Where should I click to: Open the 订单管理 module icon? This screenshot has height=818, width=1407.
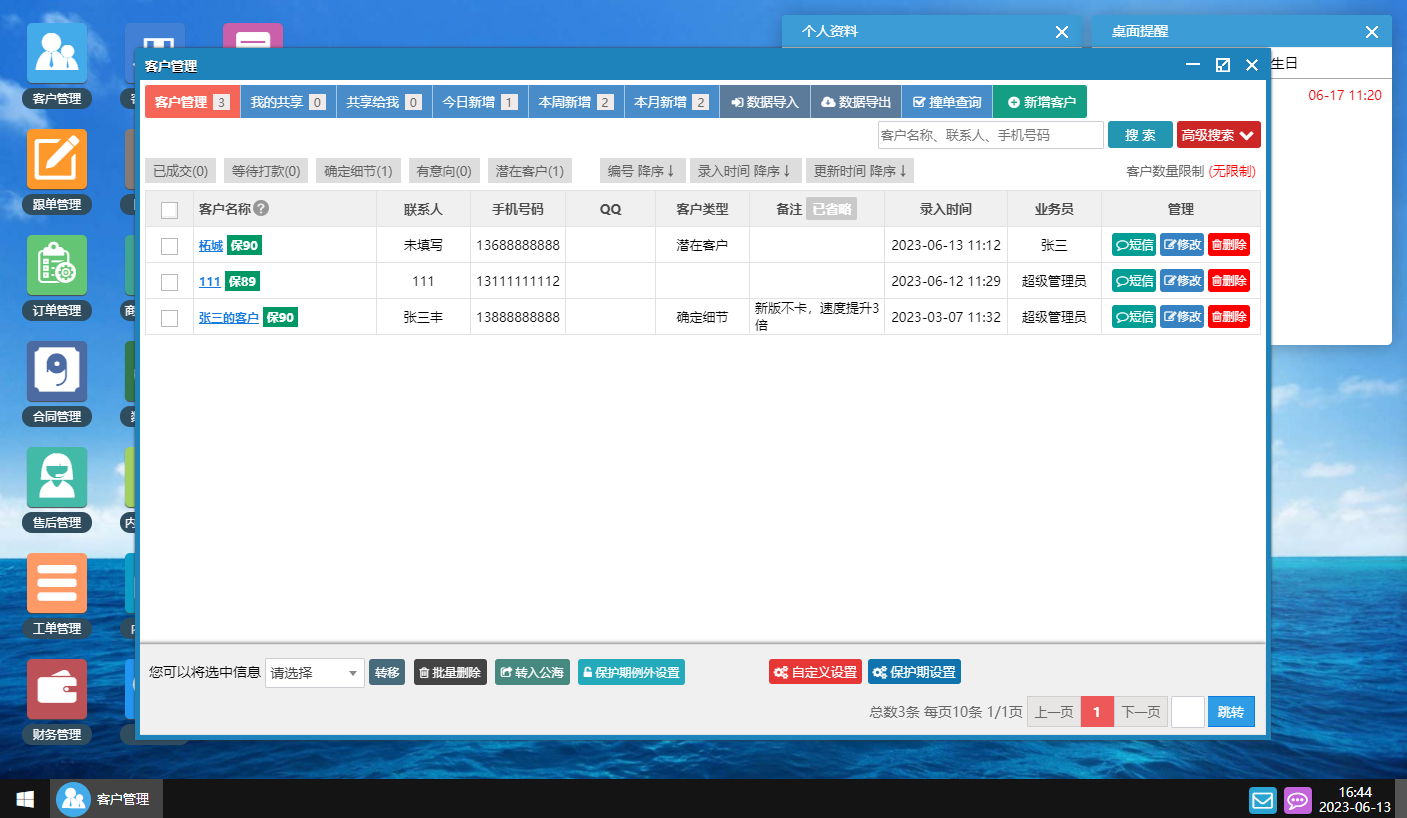tap(57, 265)
